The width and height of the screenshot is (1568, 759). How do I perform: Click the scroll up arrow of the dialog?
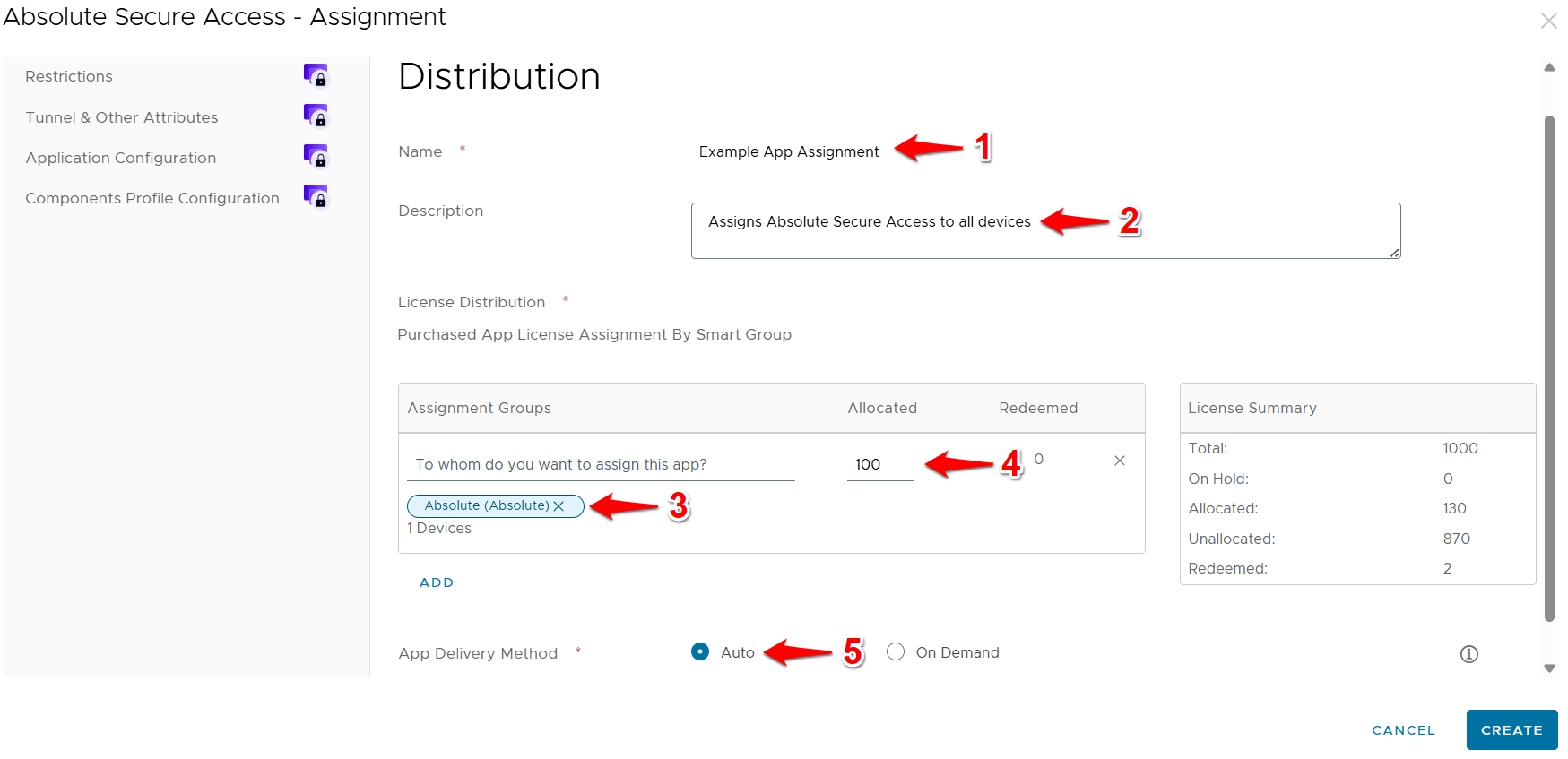pos(1549,67)
